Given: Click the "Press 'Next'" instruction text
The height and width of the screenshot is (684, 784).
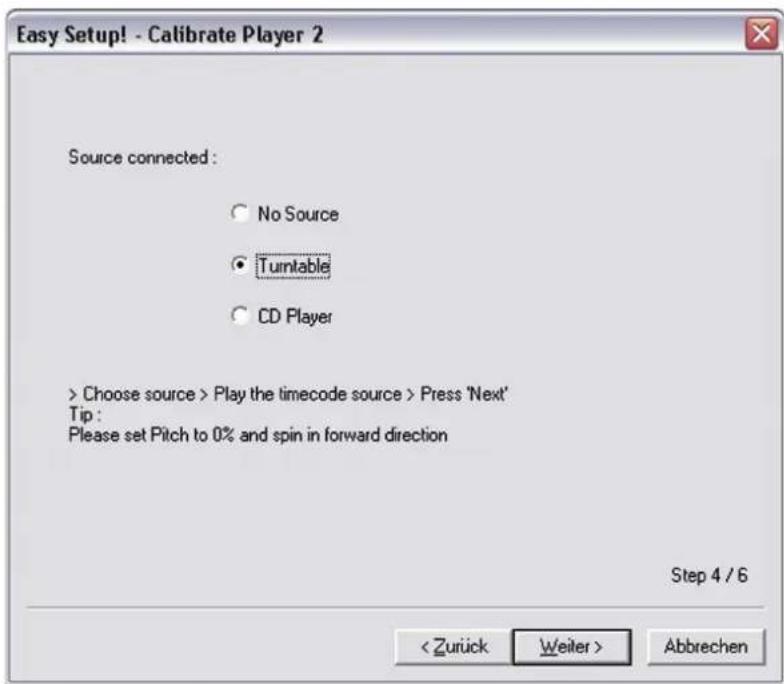Looking at the screenshot, I should [x=464, y=394].
